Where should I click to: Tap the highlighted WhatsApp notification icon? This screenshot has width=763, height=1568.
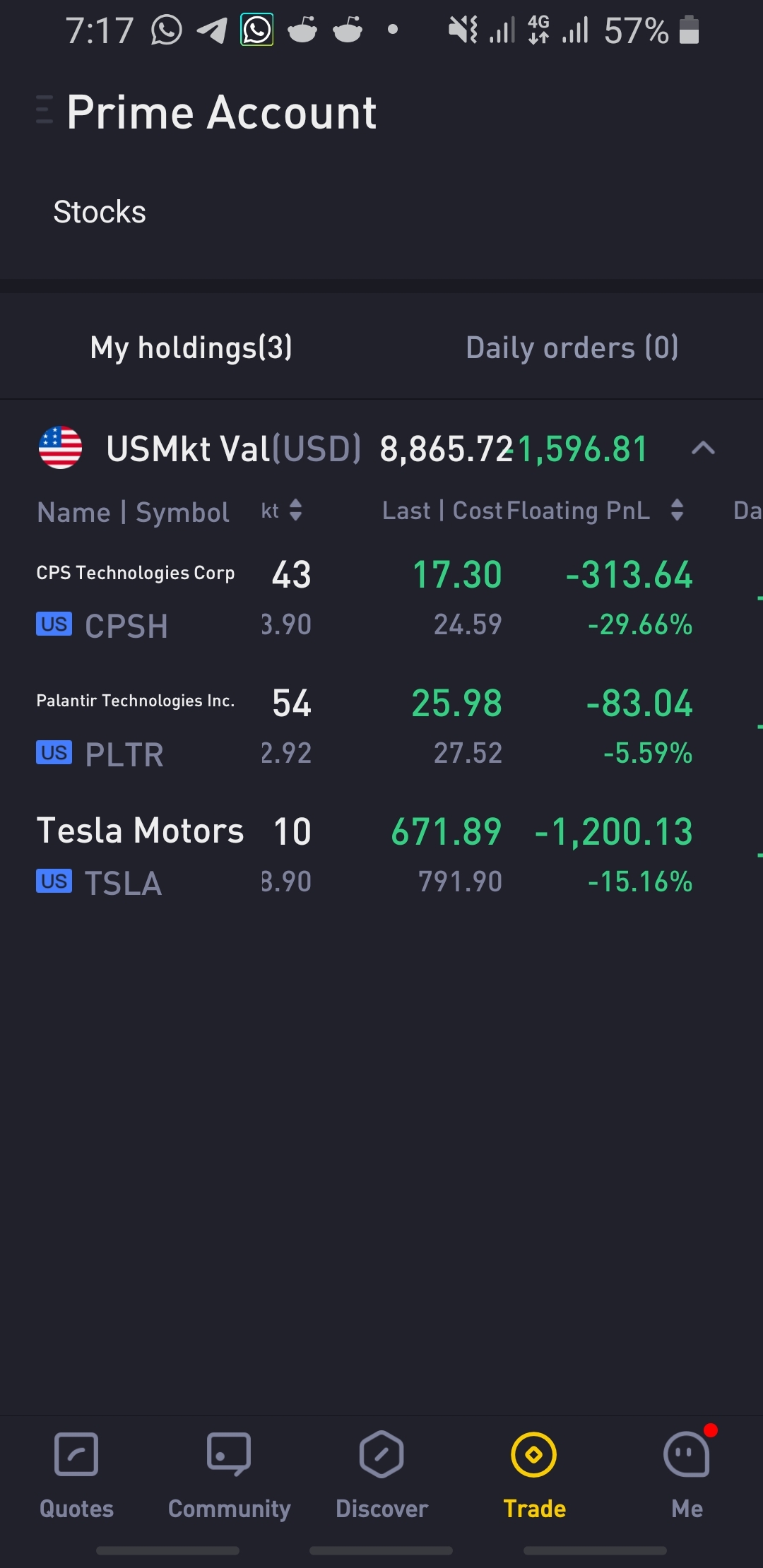click(x=256, y=30)
